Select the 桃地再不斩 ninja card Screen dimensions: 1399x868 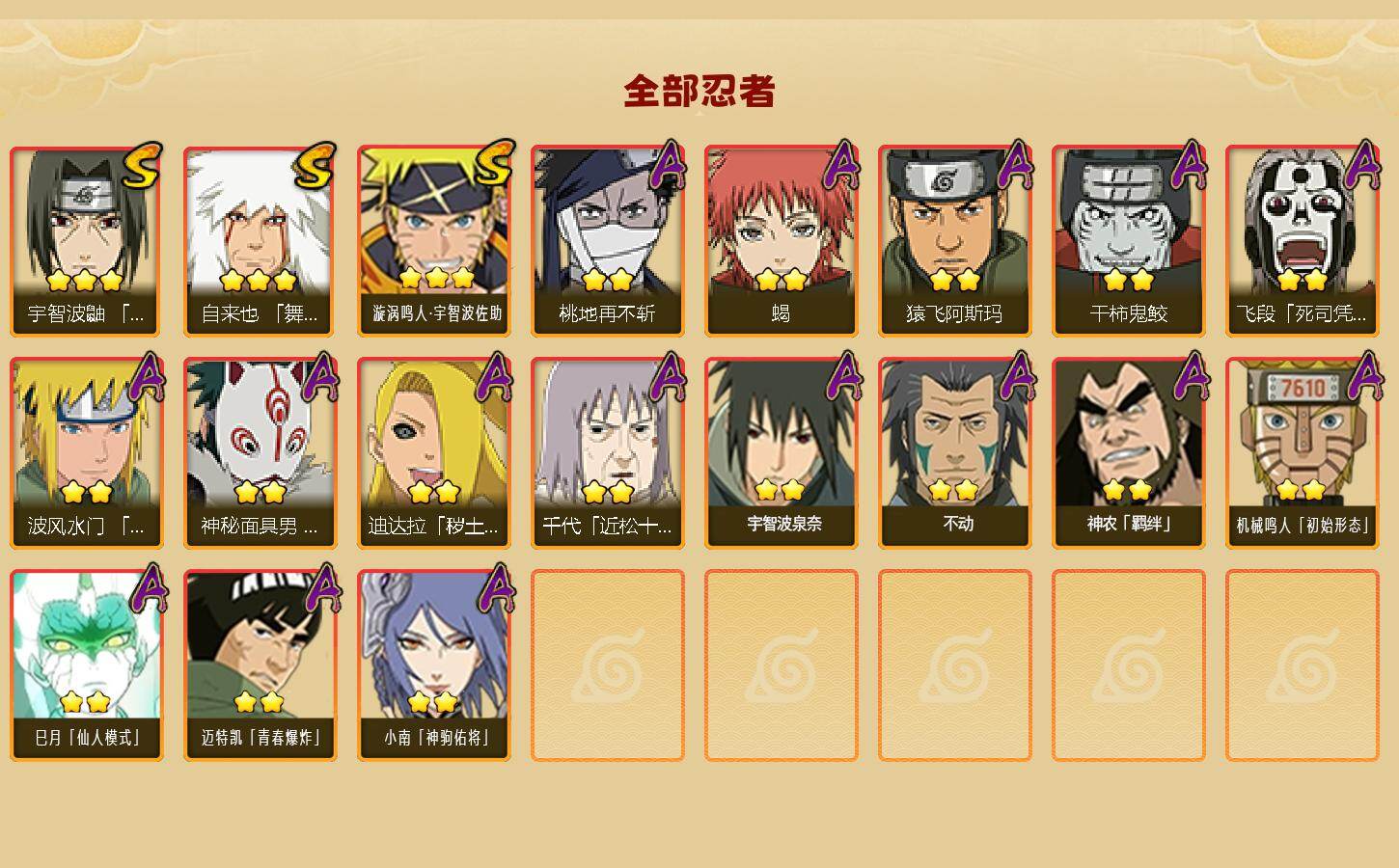[608, 241]
